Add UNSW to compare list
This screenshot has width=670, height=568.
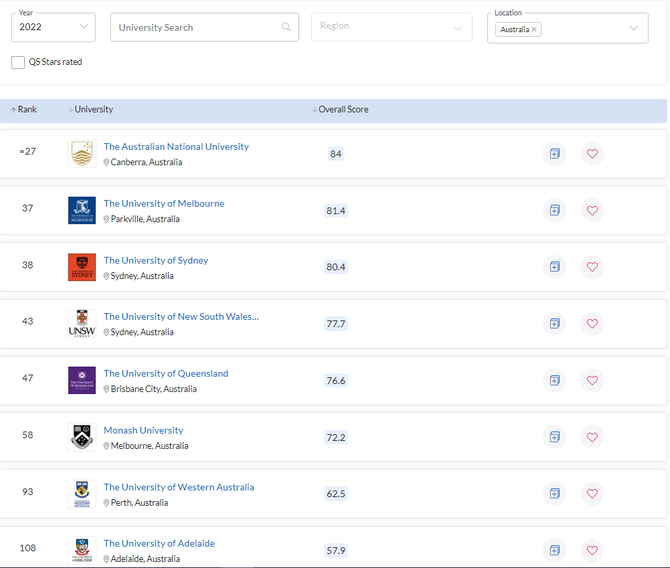pos(554,324)
